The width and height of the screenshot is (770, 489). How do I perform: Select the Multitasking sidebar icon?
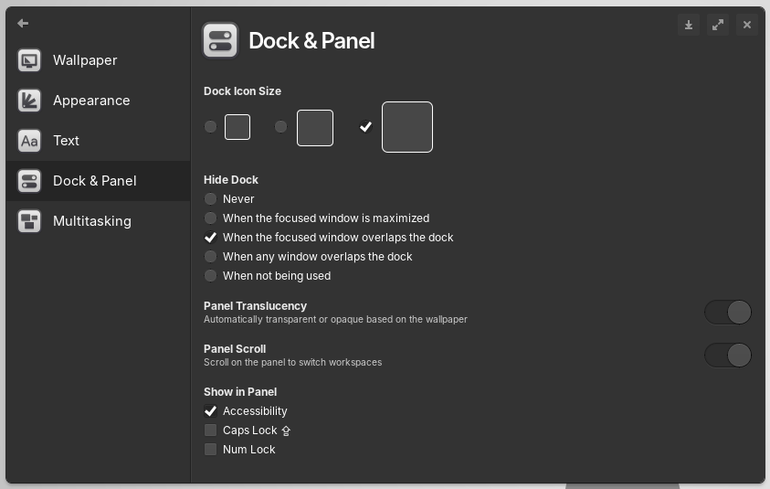coord(29,221)
